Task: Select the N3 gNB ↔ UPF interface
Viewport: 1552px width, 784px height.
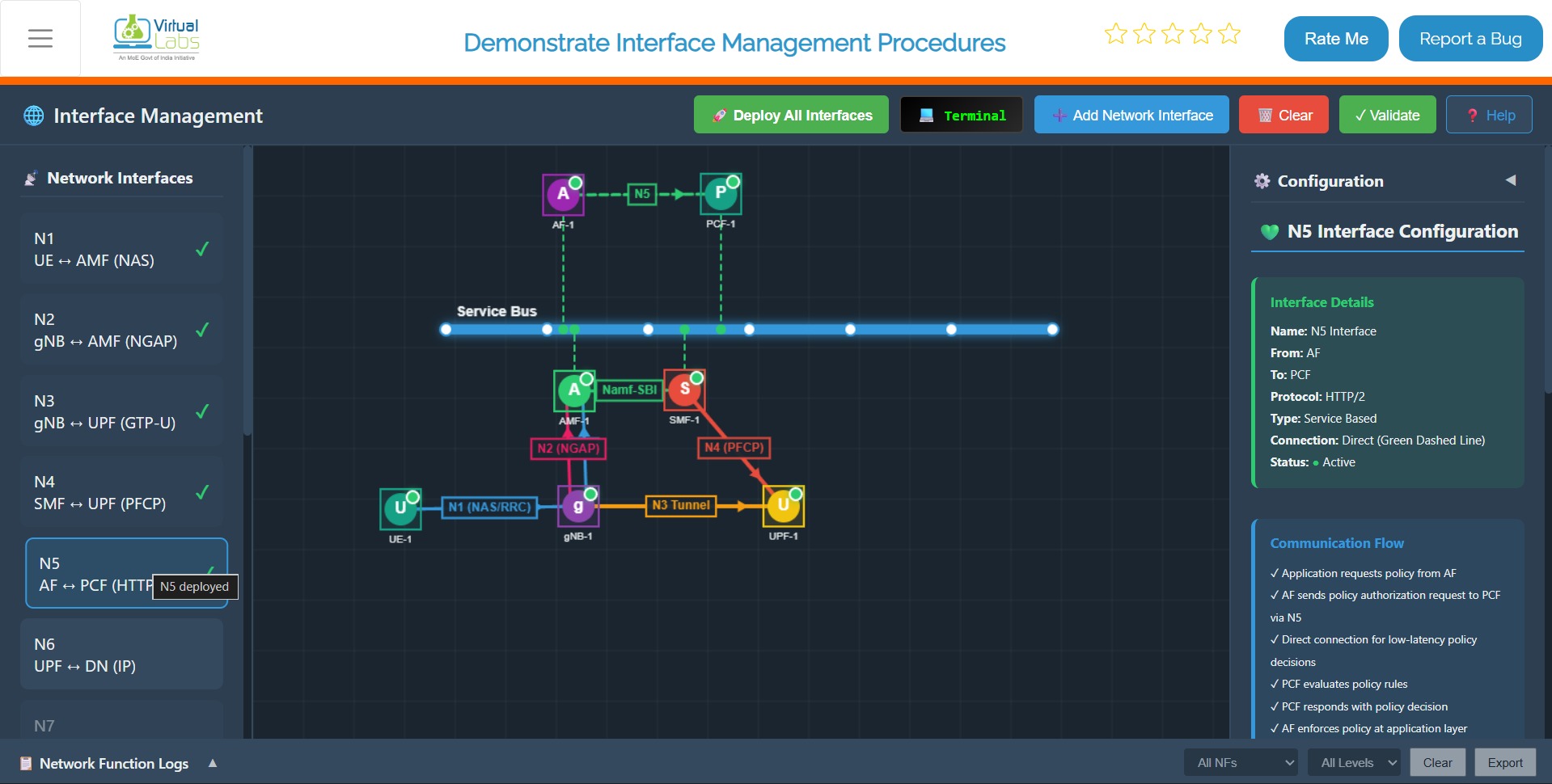Action: [x=122, y=411]
